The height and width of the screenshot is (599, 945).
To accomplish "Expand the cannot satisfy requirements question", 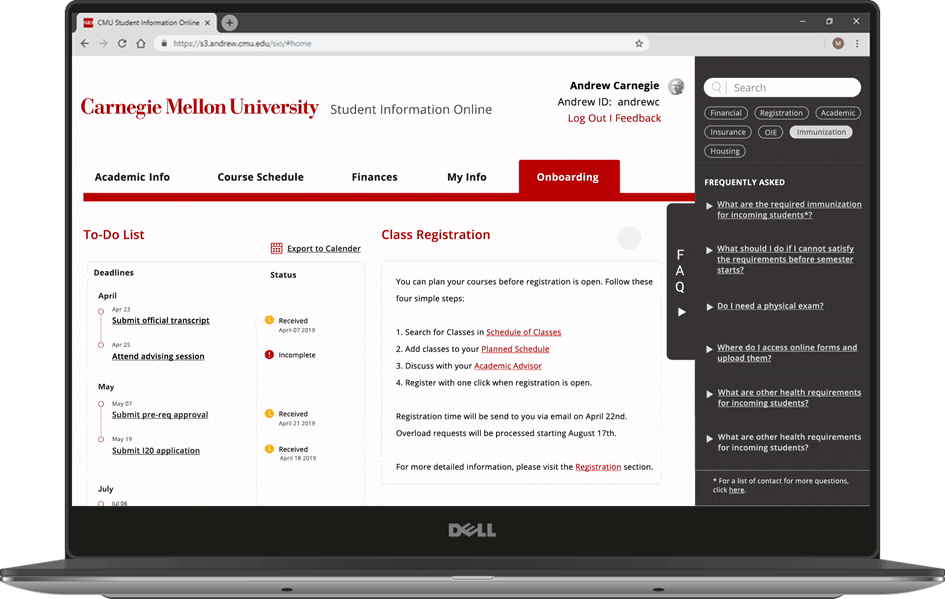I will click(x=709, y=250).
